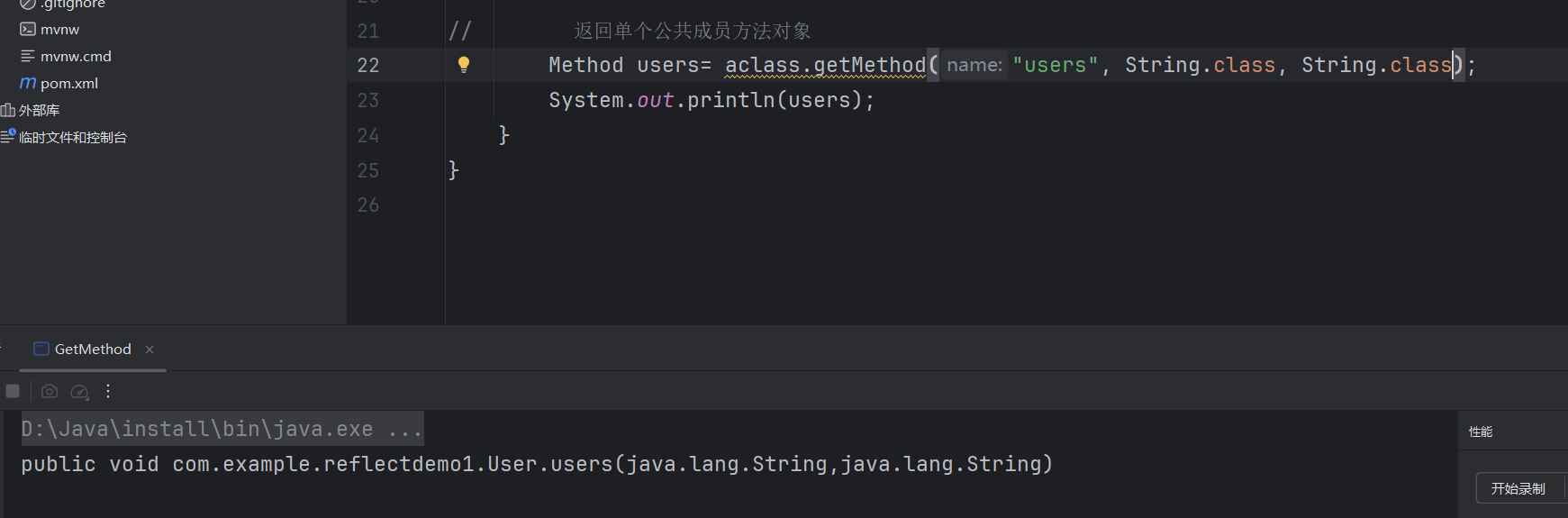Click the 开始录制 button
The width and height of the screenshot is (1568, 518).
pos(1518,488)
